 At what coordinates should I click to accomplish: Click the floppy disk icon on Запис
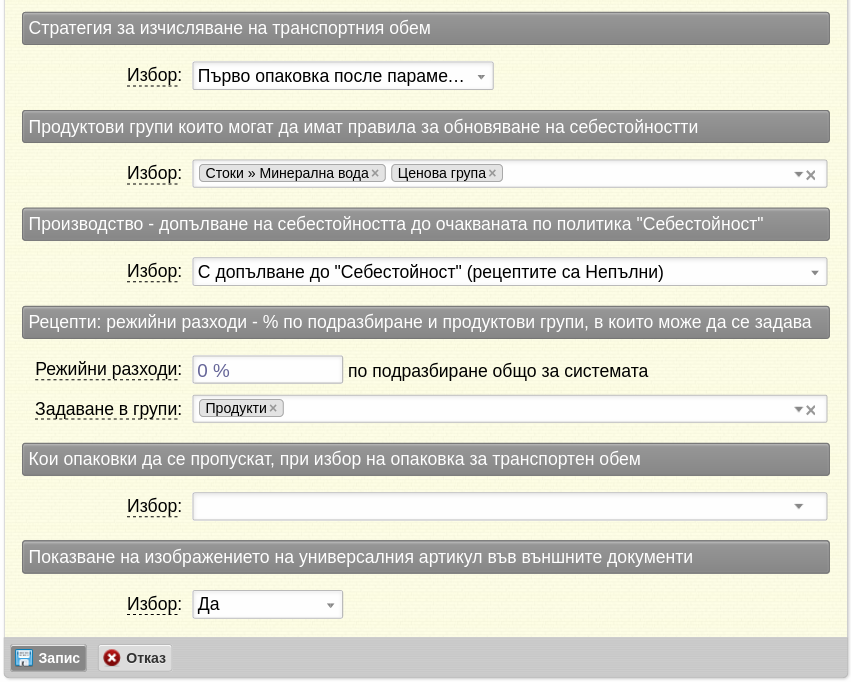[23, 658]
